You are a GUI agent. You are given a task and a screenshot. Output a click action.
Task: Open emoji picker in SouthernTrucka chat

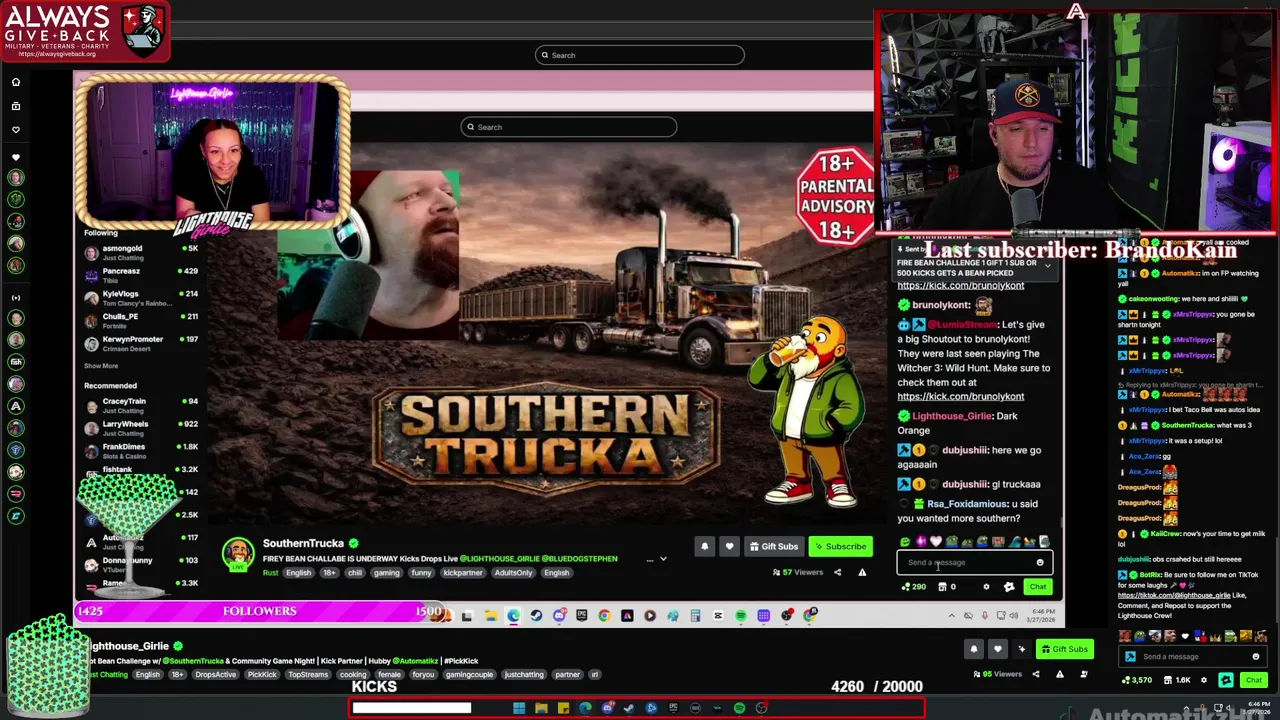1040,562
